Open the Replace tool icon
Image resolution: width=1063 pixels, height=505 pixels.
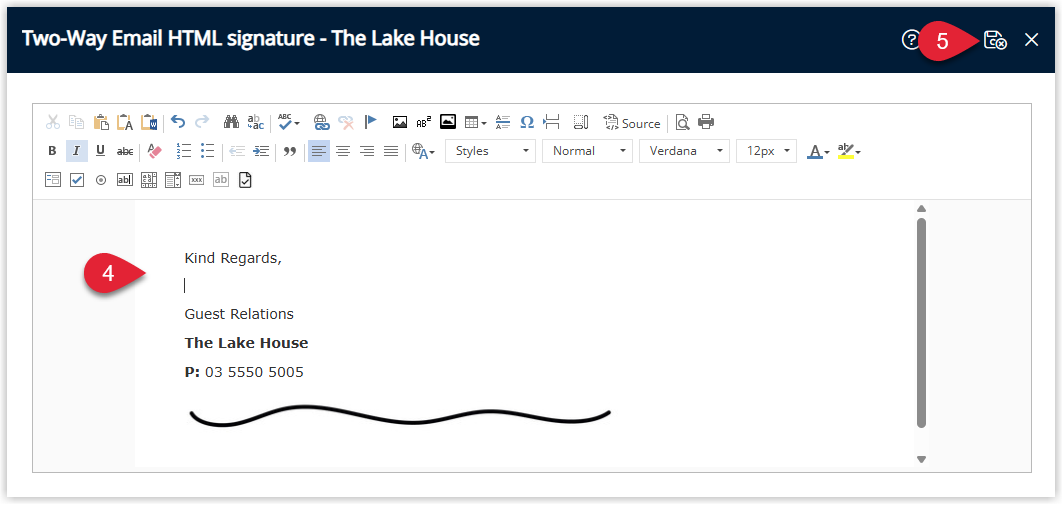click(256, 123)
